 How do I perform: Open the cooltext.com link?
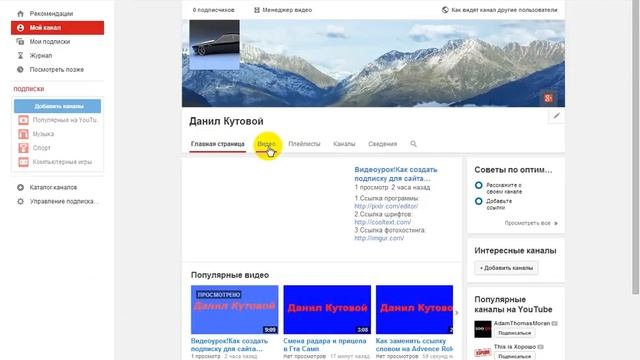coord(382,222)
